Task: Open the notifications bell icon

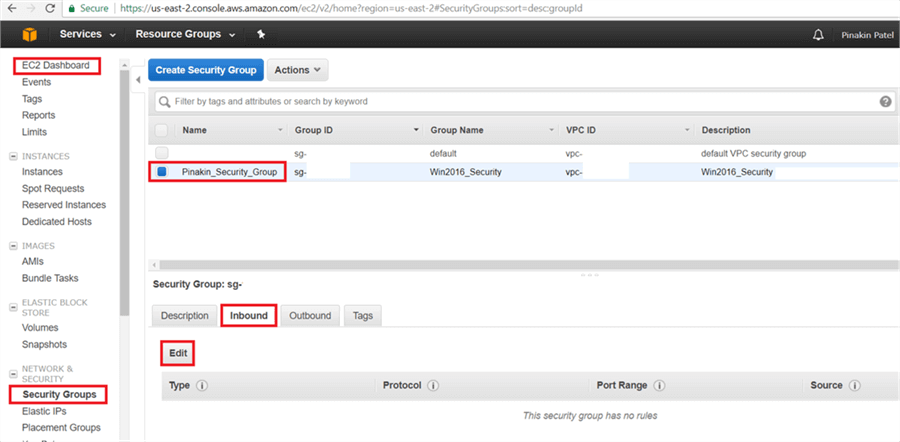Action: pos(818,35)
